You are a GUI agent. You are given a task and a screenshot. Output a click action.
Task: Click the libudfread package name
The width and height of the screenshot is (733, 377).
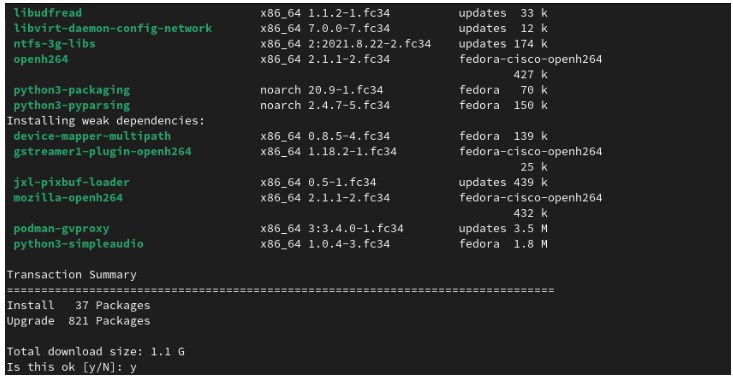pyautogui.click(x=48, y=13)
